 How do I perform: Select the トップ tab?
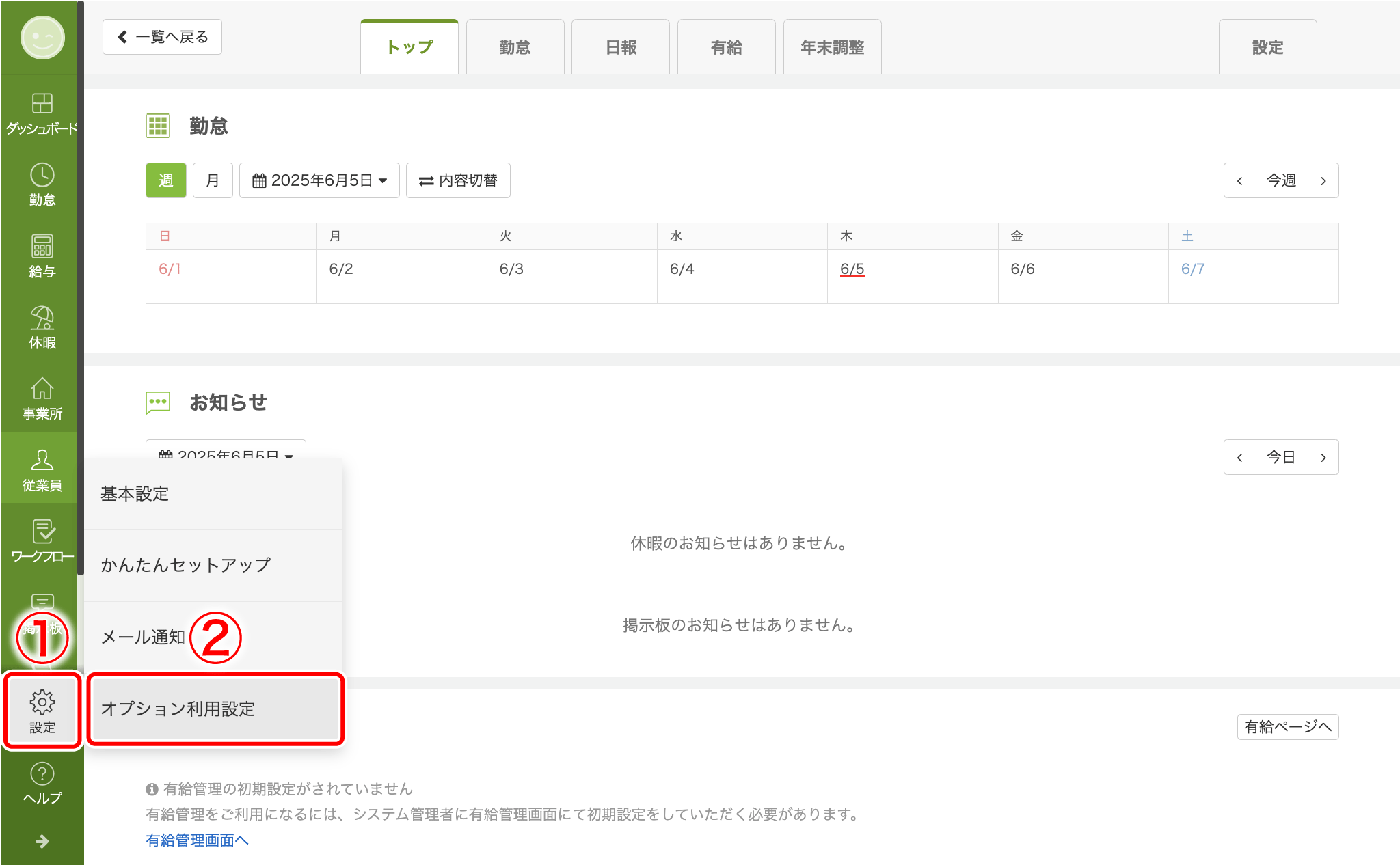pos(409,47)
